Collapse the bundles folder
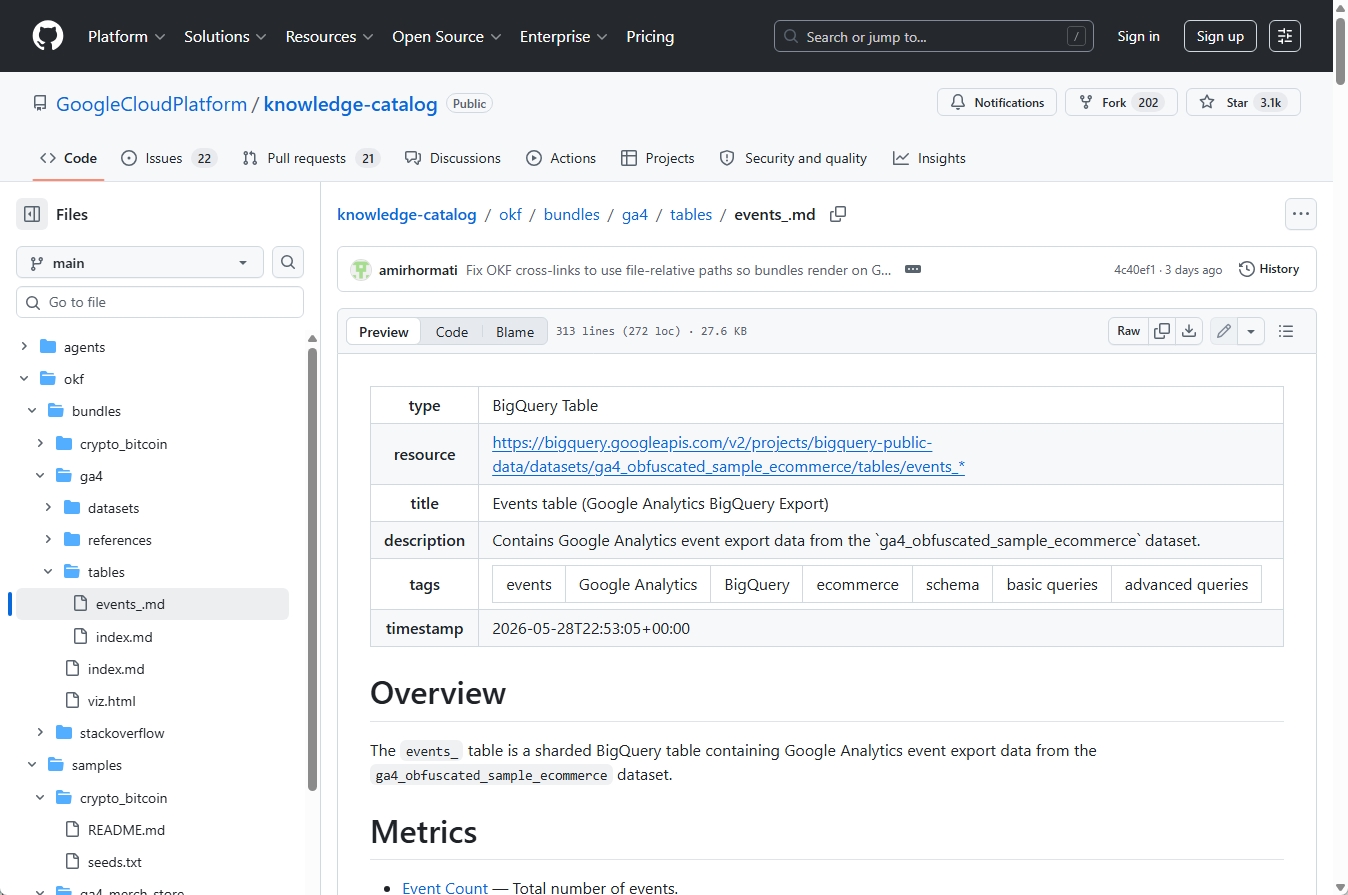This screenshot has height=895, width=1348. click(32, 411)
